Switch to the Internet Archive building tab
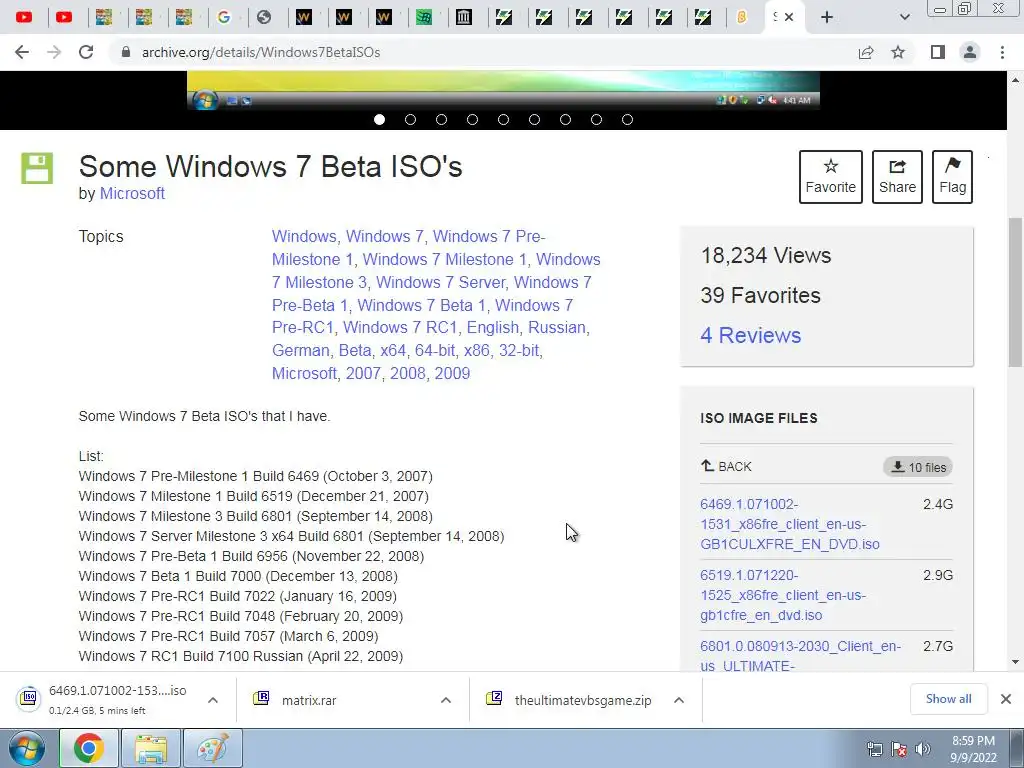The height and width of the screenshot is (768, 1024). (464, 17)
